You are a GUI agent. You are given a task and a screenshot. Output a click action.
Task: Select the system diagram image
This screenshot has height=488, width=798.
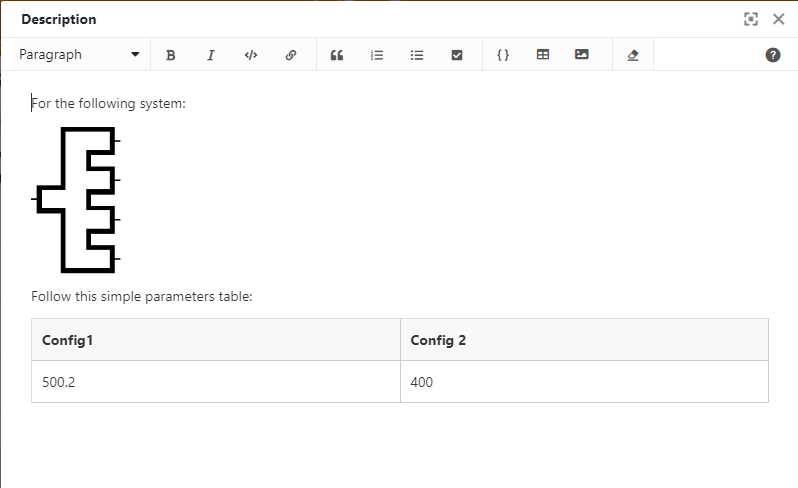click(76, 200)
